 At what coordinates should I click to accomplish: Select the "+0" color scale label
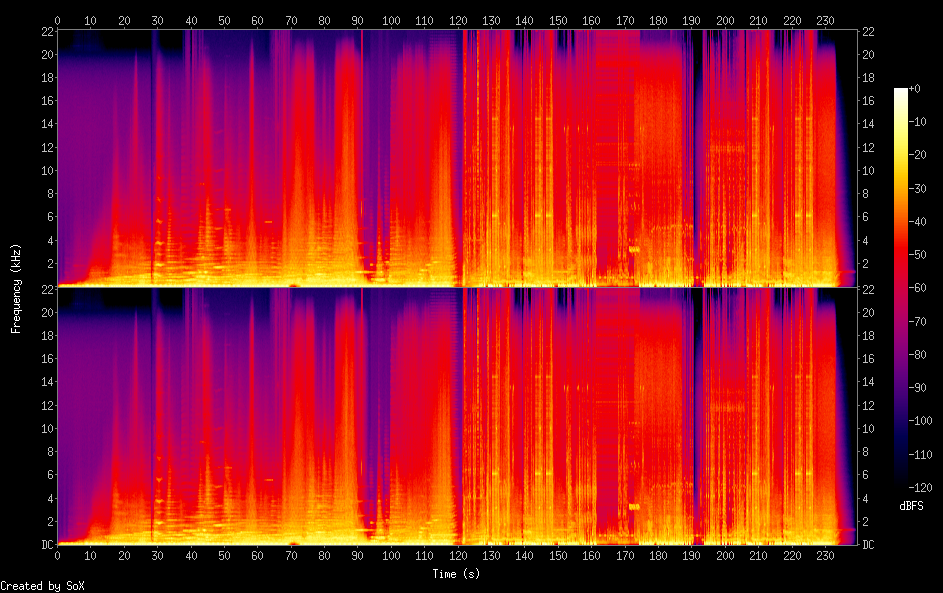tap(915, 89)
